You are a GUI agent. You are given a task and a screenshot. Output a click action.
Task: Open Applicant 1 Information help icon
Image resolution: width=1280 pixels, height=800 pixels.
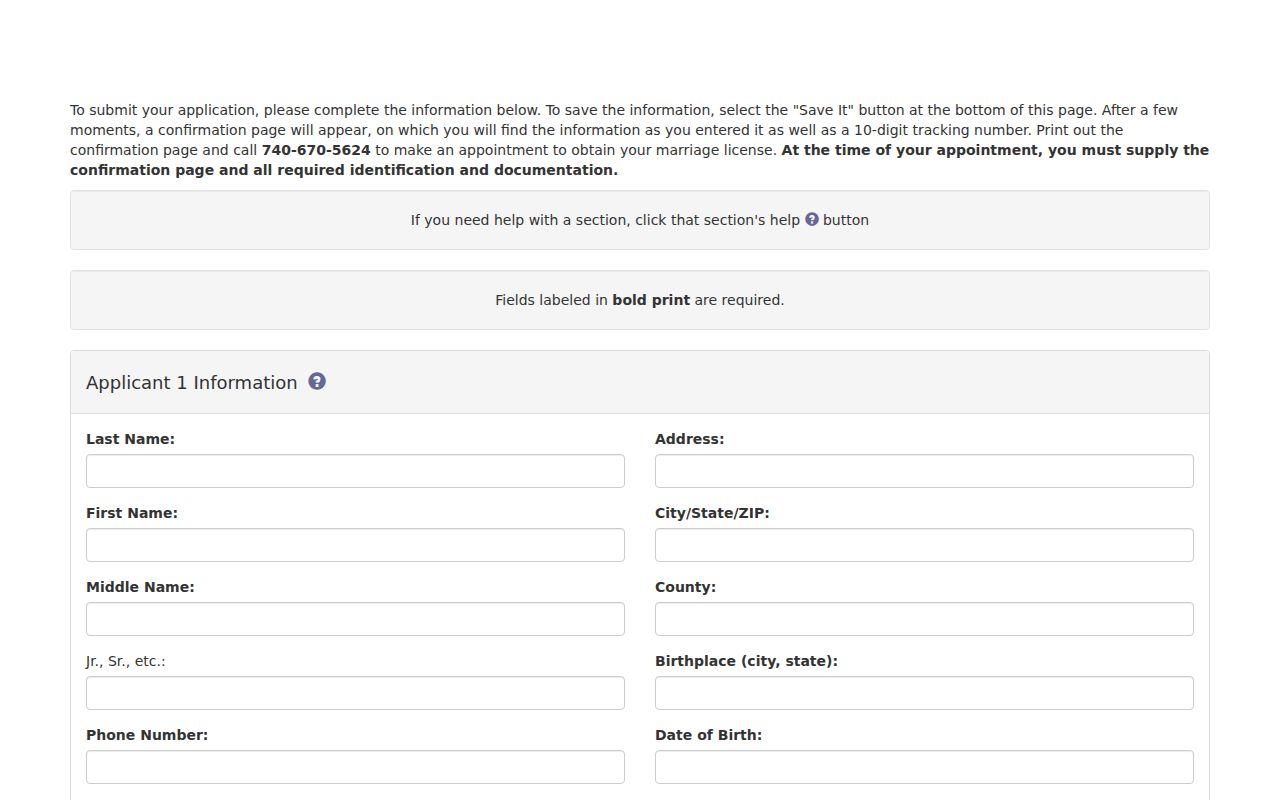coord(317,381)
